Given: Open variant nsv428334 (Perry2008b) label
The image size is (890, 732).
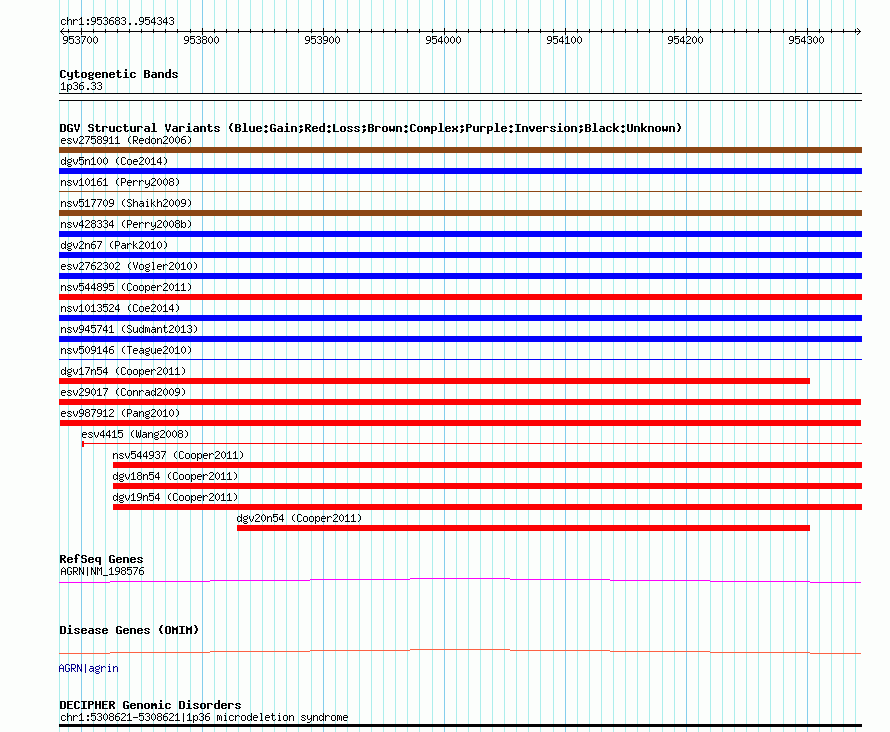Looking at the screenshot, I should coord(126,224).
